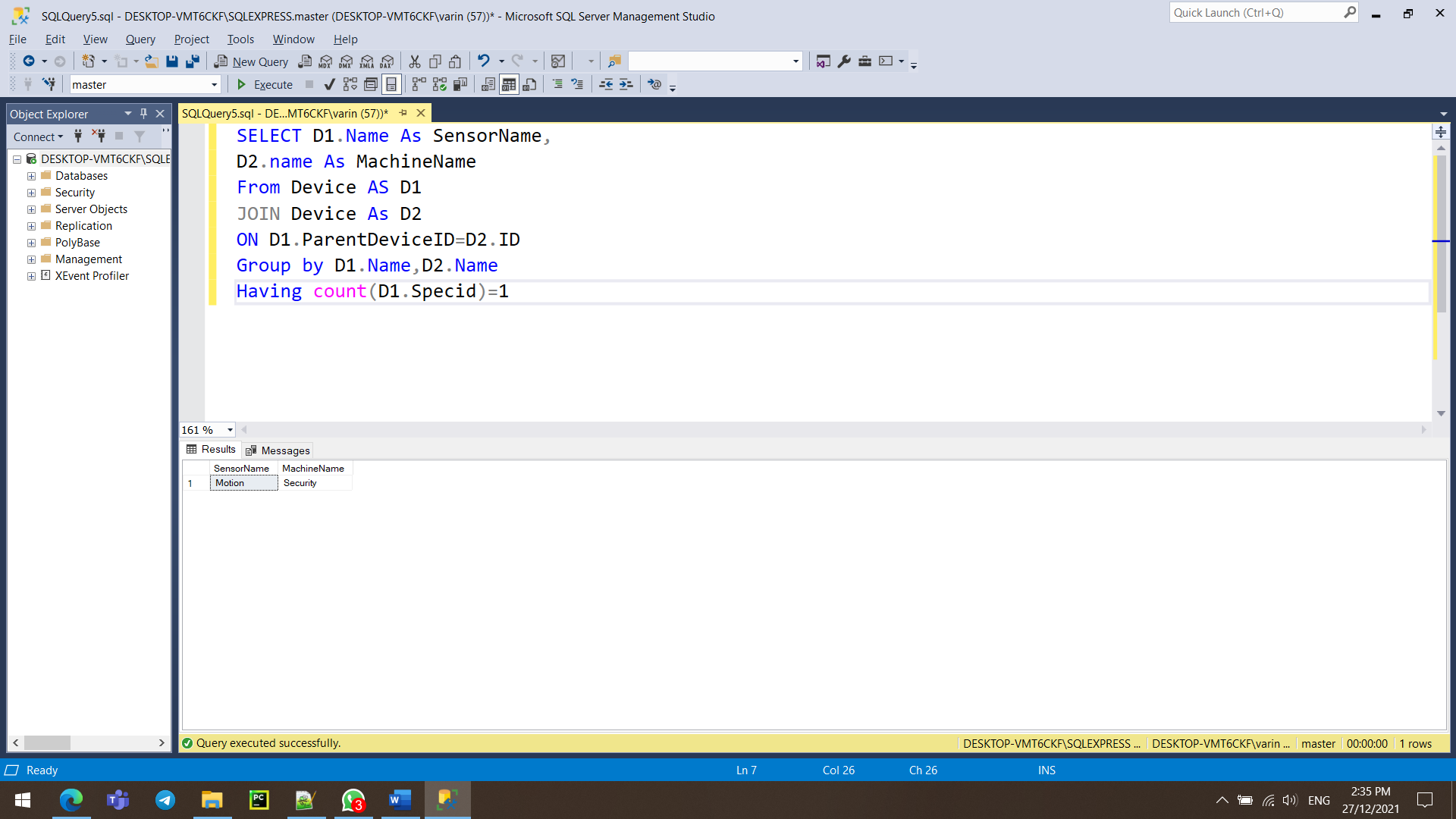Click Connect plug icon in Object Explorer
1456x819 pixels.
(78, 136)
